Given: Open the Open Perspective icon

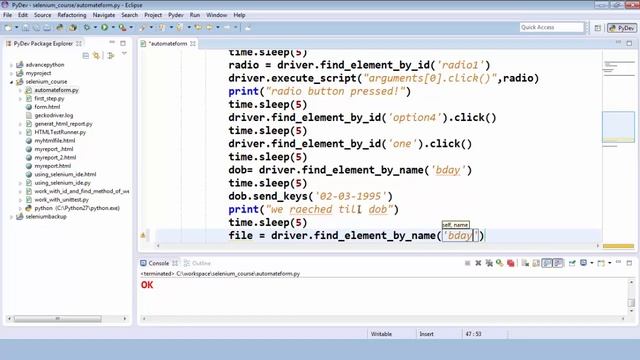Looking at the screenshot, I should coord(598,28).
